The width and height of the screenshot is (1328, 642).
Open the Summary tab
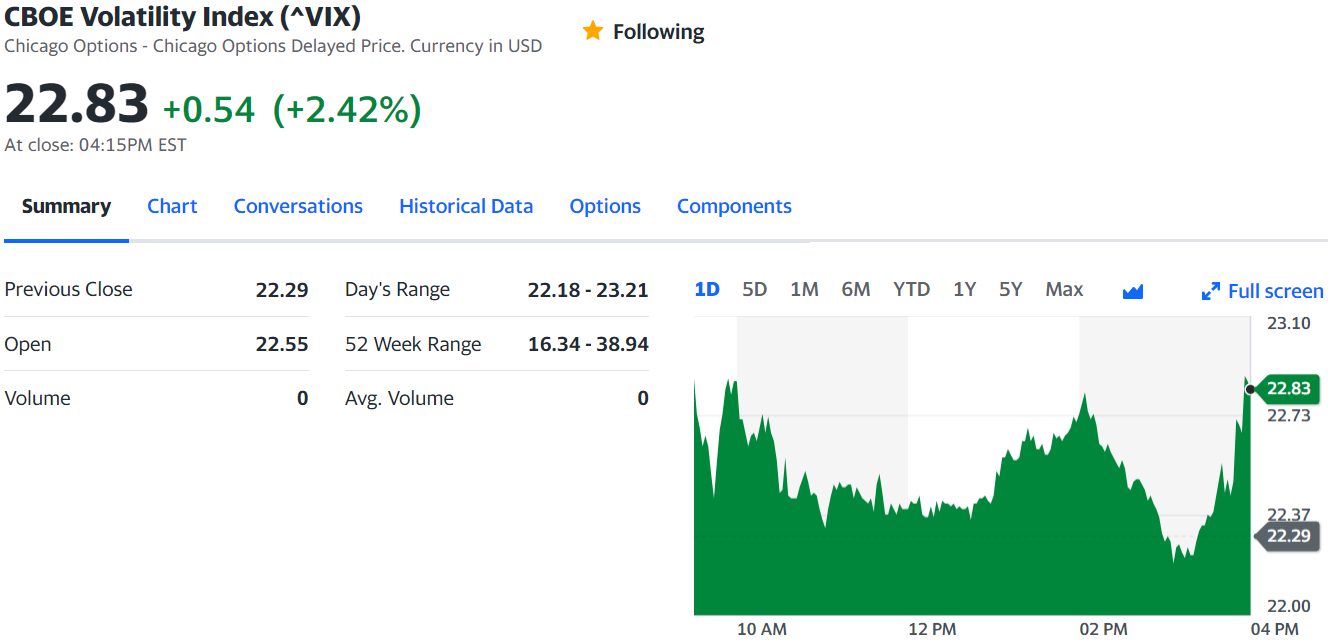tap(66, 206)
